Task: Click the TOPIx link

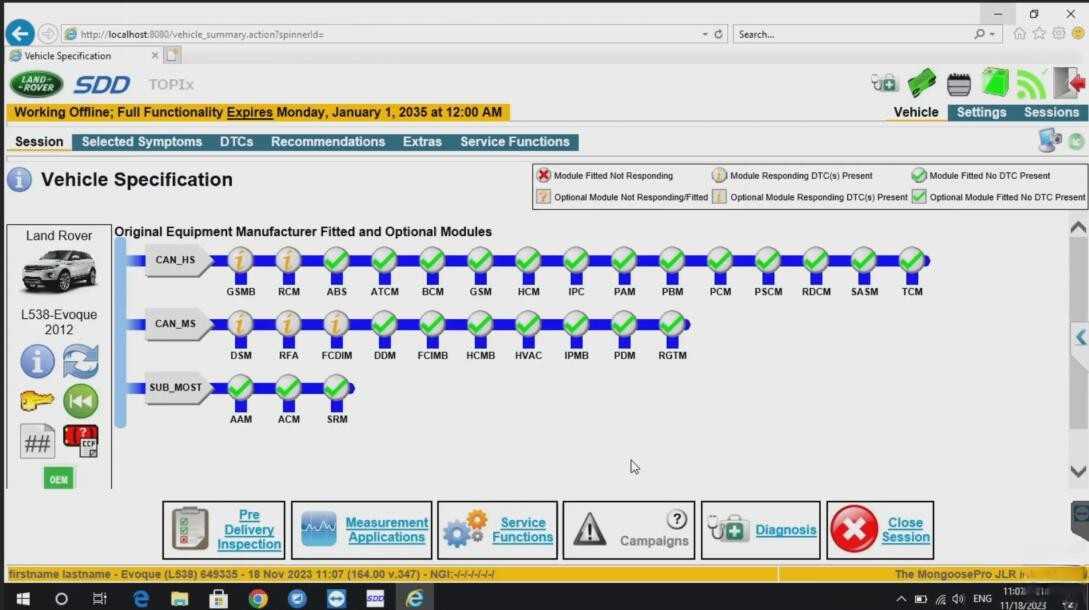Action: (x=171, y=85)
